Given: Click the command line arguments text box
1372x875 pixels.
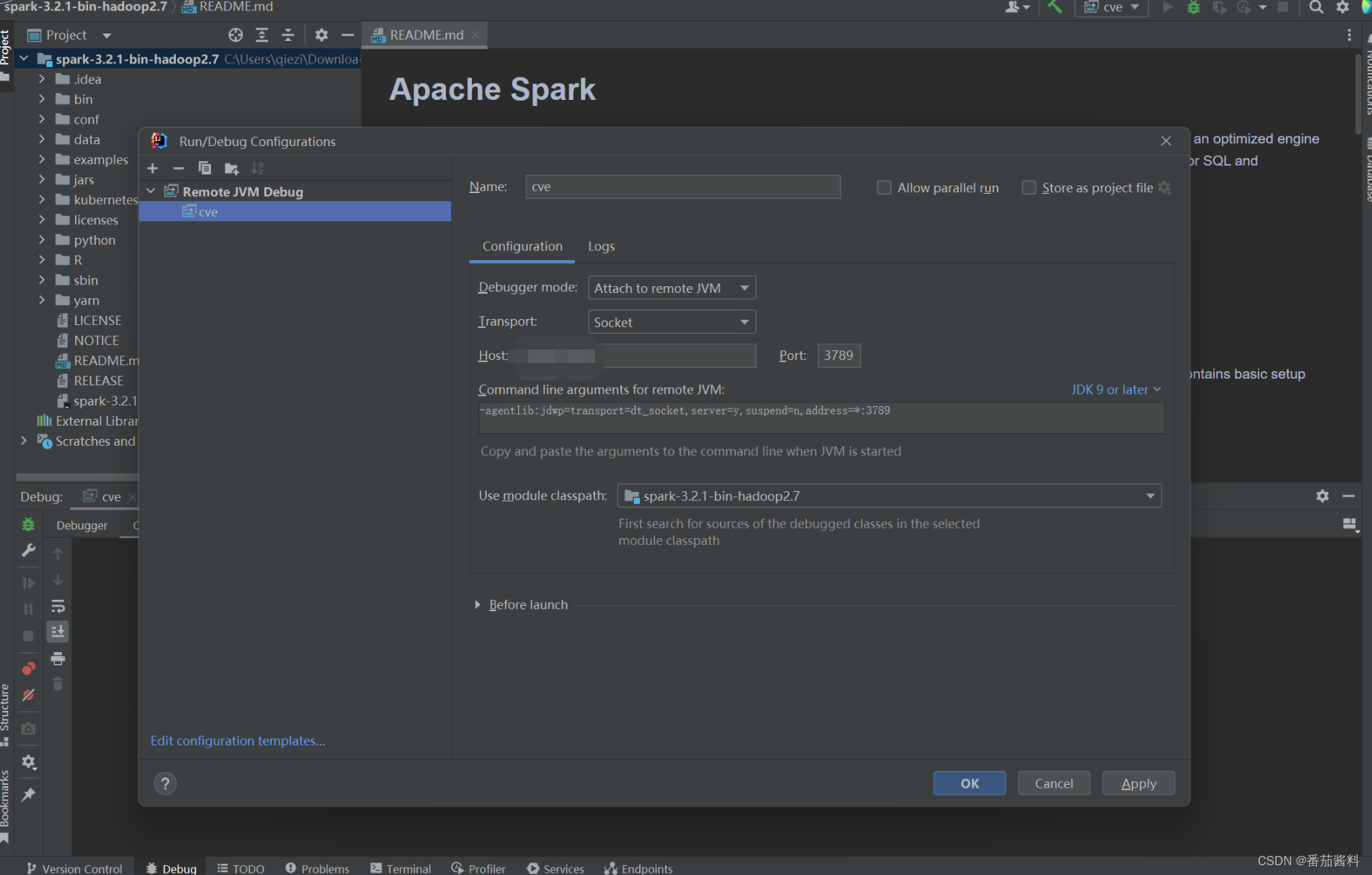Looking at the screenshot, I should (821, 417).
